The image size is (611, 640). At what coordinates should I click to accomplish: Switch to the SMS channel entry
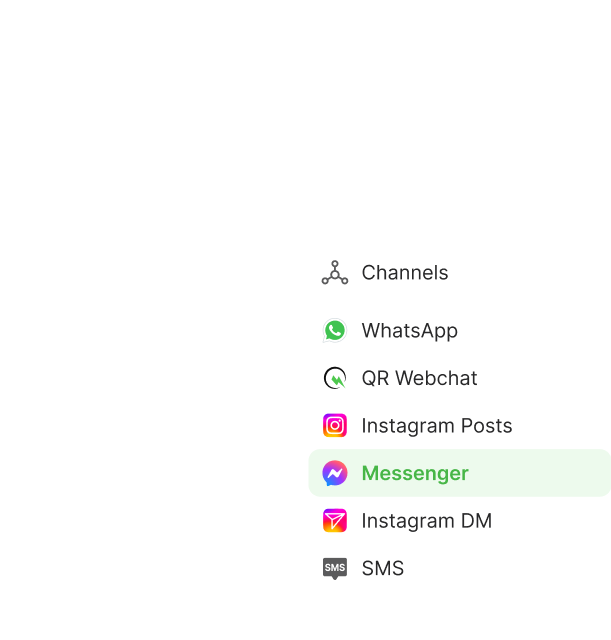point(460,568)
